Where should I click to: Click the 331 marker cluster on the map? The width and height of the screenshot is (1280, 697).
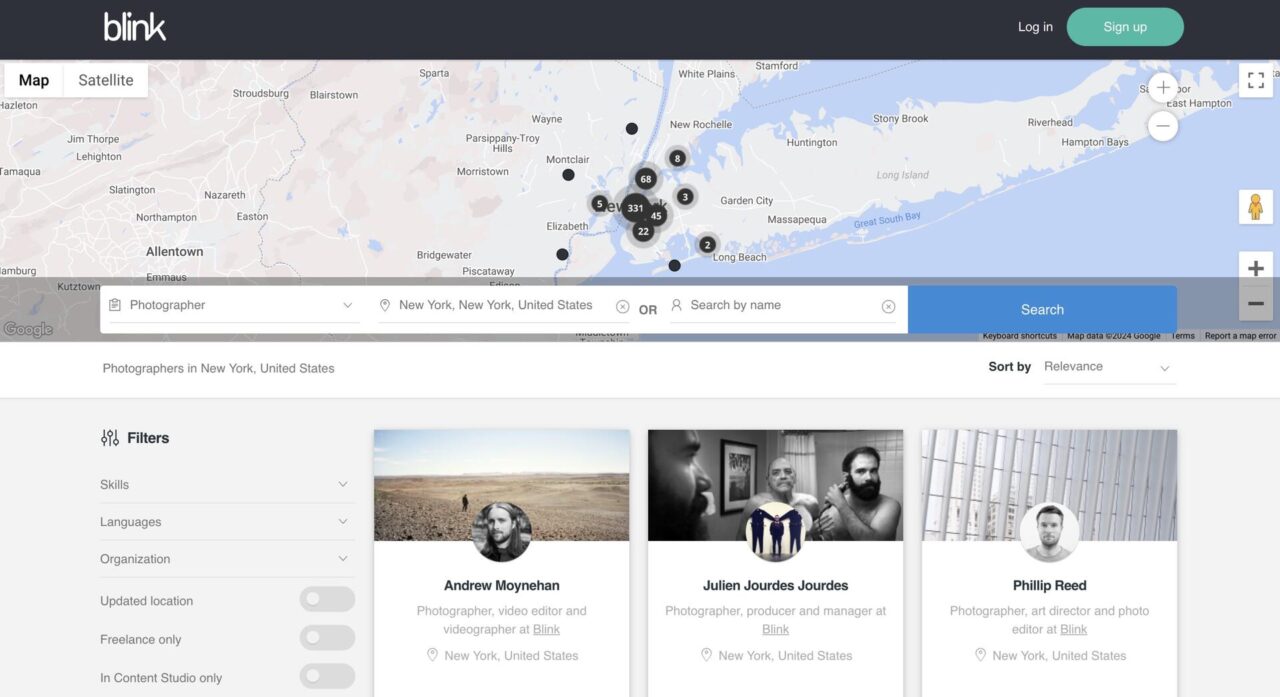(x=634, y=207)
